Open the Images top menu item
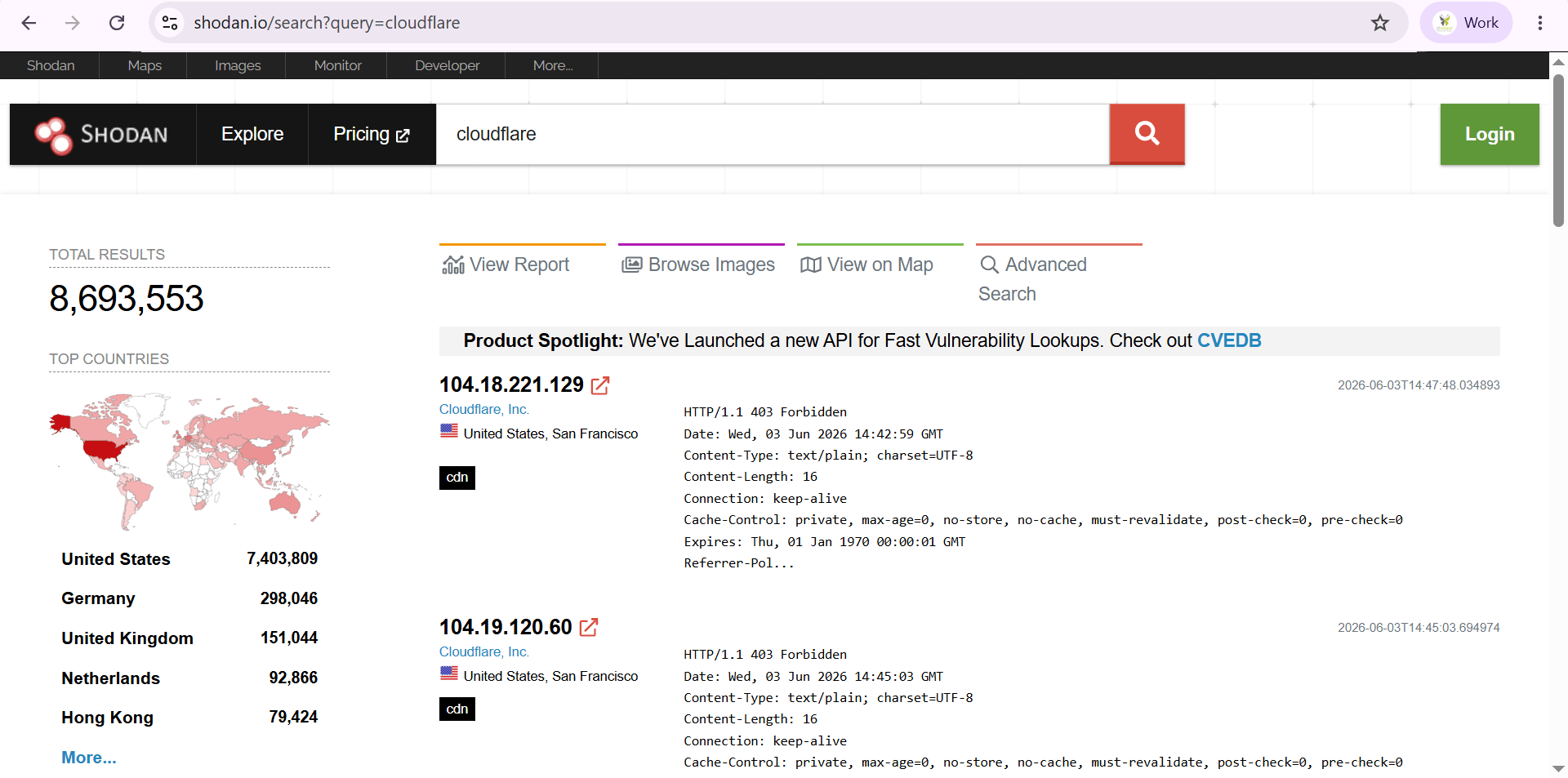Viewport: 1568px width, 778px height. 238,65
